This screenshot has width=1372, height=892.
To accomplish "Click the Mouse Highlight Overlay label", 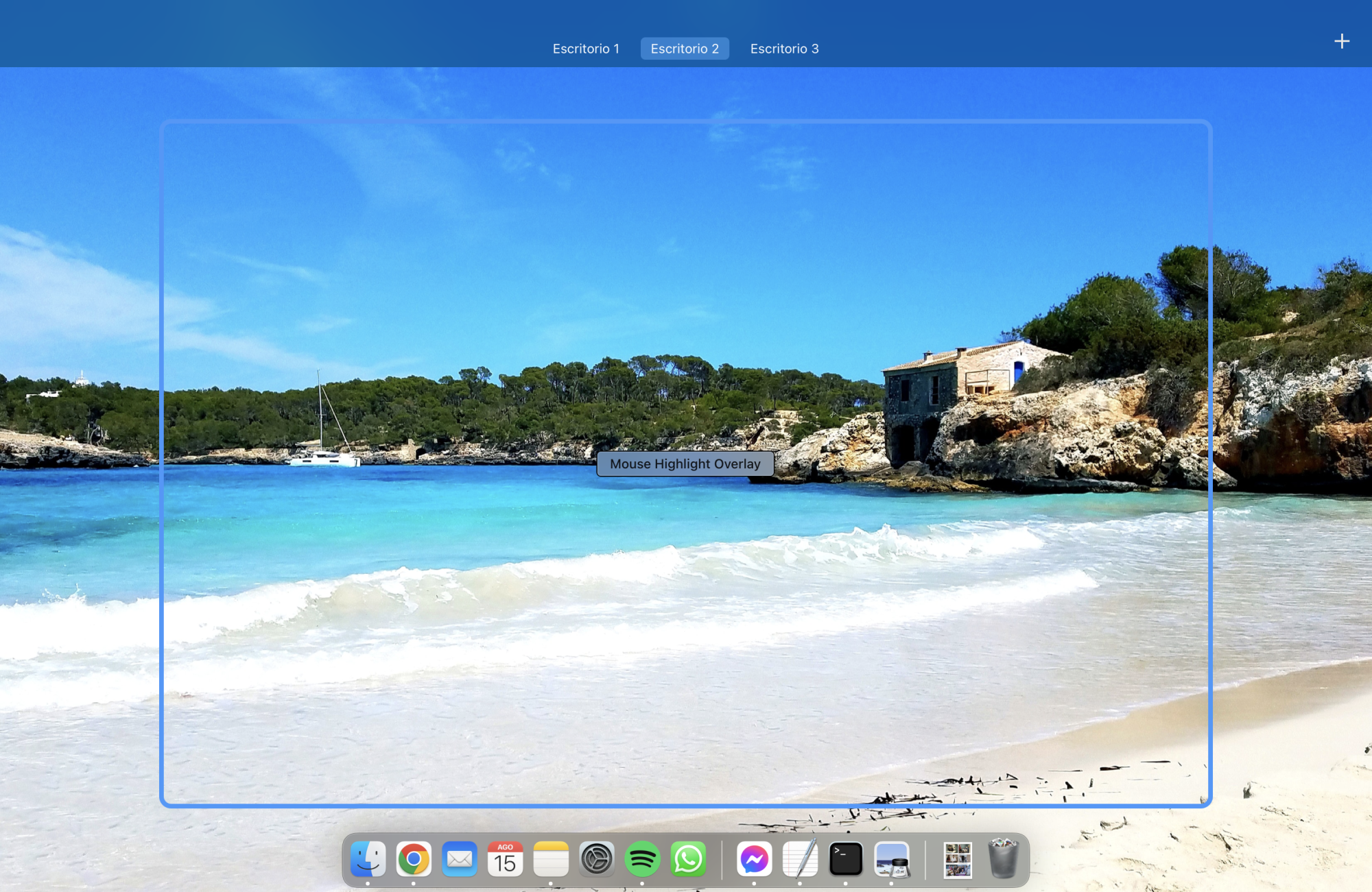I will coord(685,464).
